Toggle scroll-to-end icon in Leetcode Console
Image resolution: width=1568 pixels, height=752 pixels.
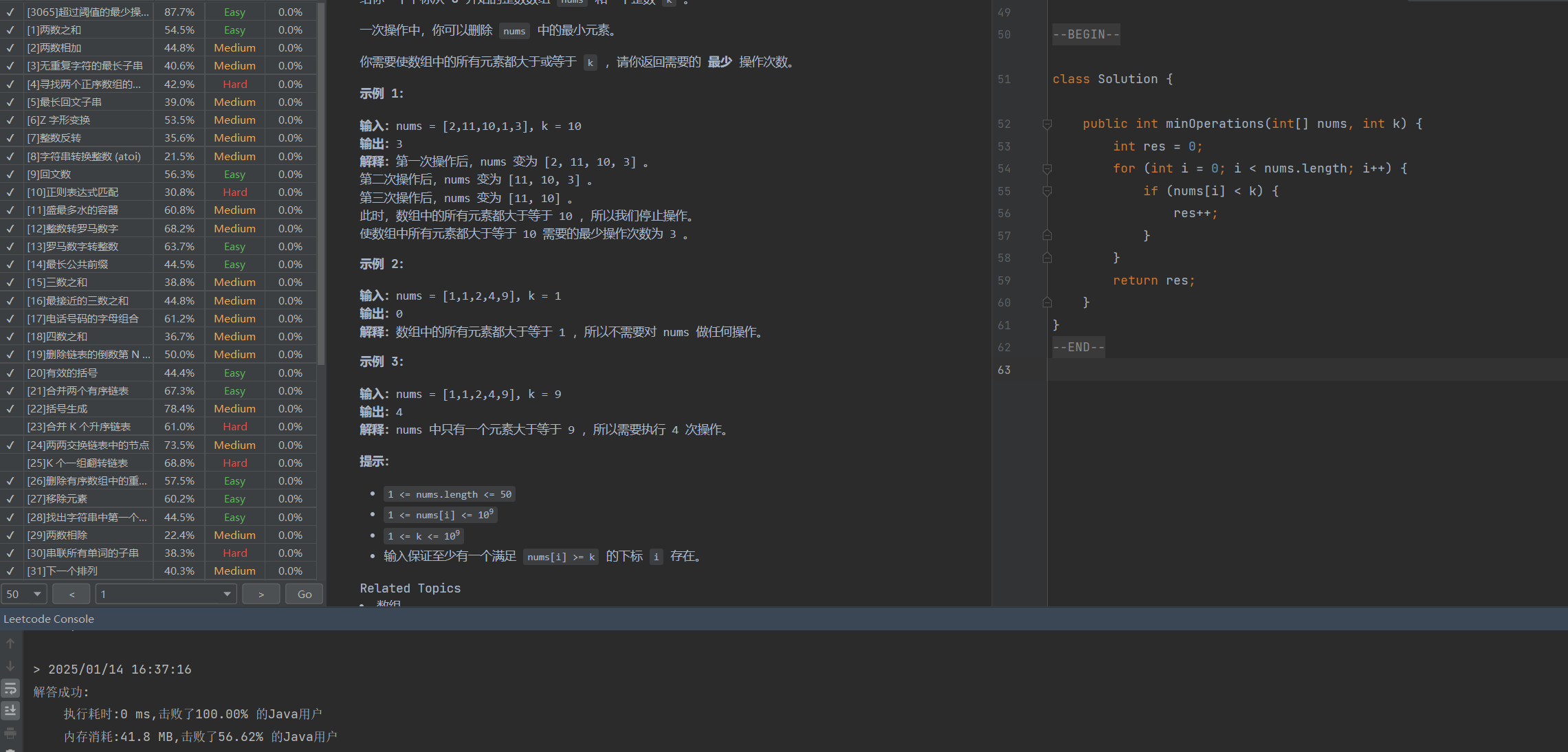click(10, 710)
